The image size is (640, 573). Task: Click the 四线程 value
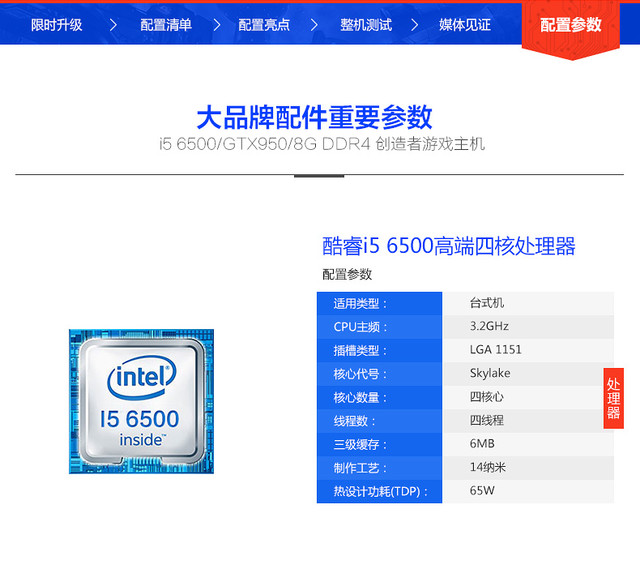[487, 420]
